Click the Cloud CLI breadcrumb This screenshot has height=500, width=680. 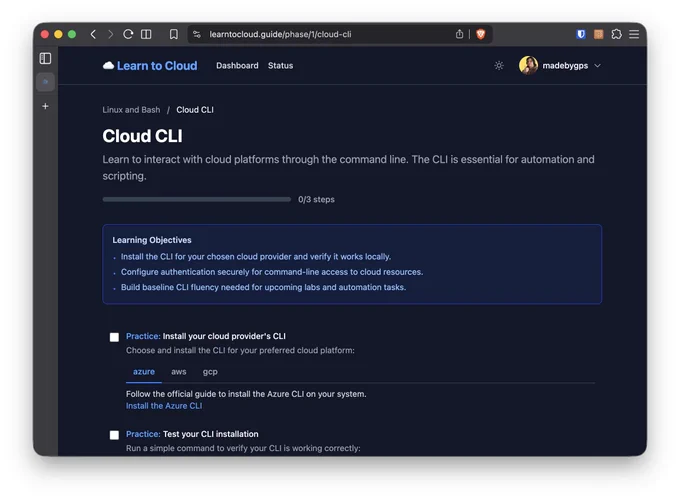(x=195, y=110)
